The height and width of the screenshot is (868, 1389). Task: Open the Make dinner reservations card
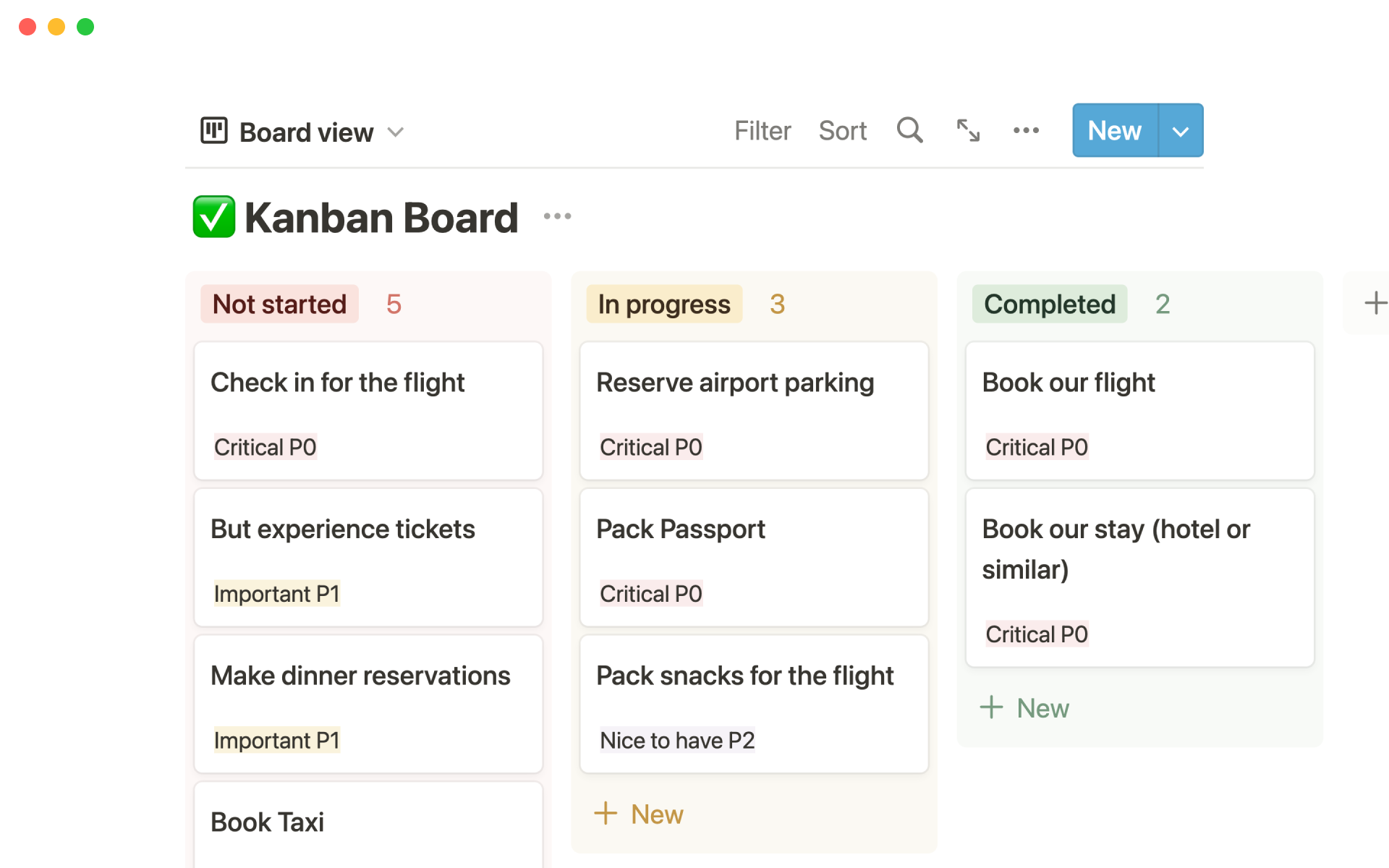point(368,703)
